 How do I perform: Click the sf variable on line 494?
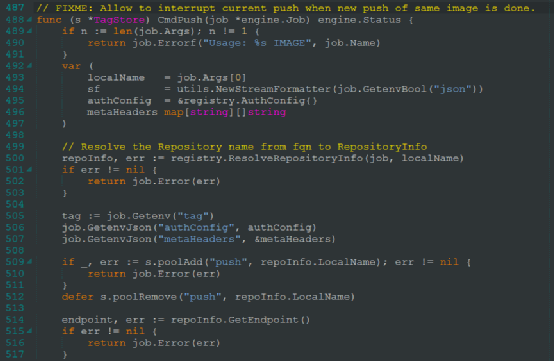click(x=94, y=89)
